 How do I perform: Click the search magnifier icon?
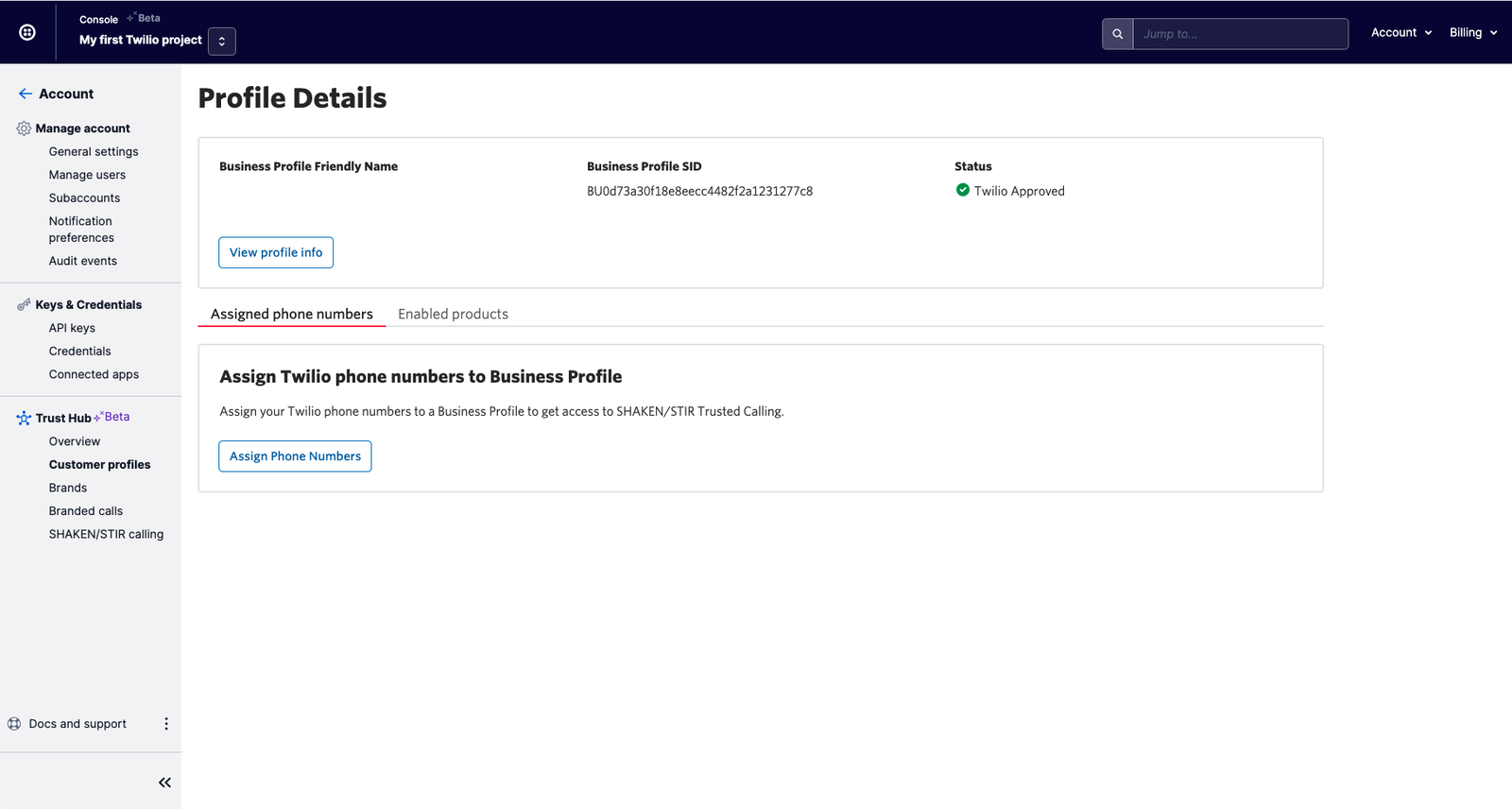1117,34
